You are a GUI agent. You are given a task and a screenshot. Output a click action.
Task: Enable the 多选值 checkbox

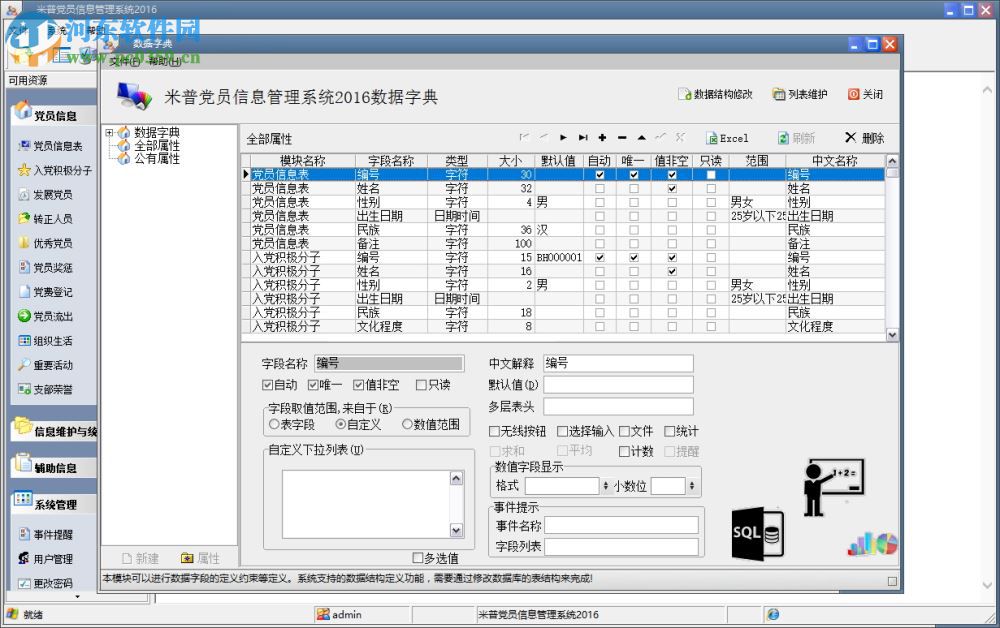tap(418, 558)
